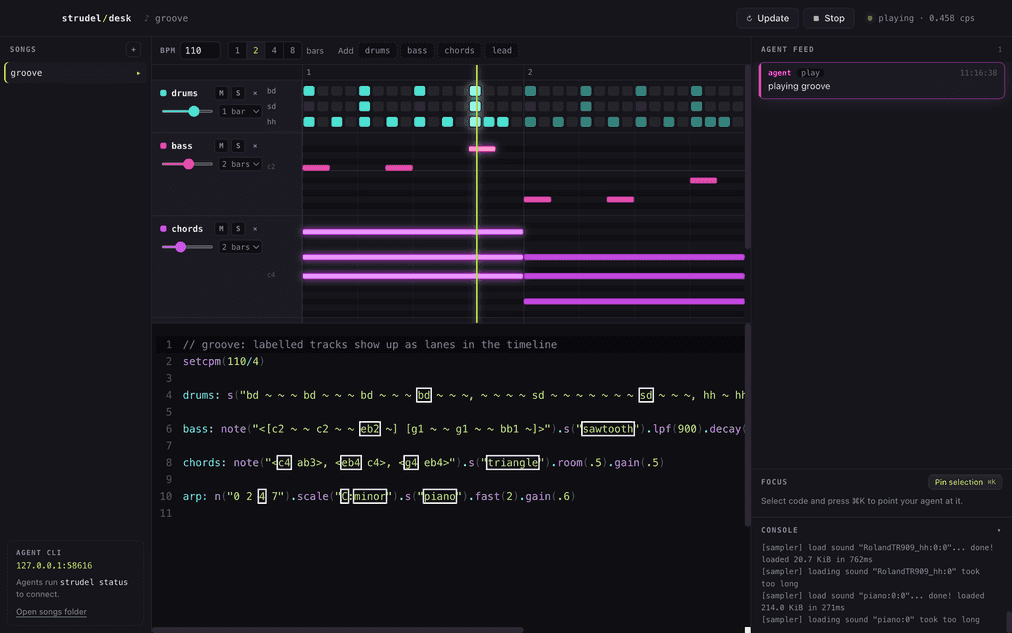Toggle first hh step in drums lane
Screen dimensions: 1012x633
click(309, 122)
